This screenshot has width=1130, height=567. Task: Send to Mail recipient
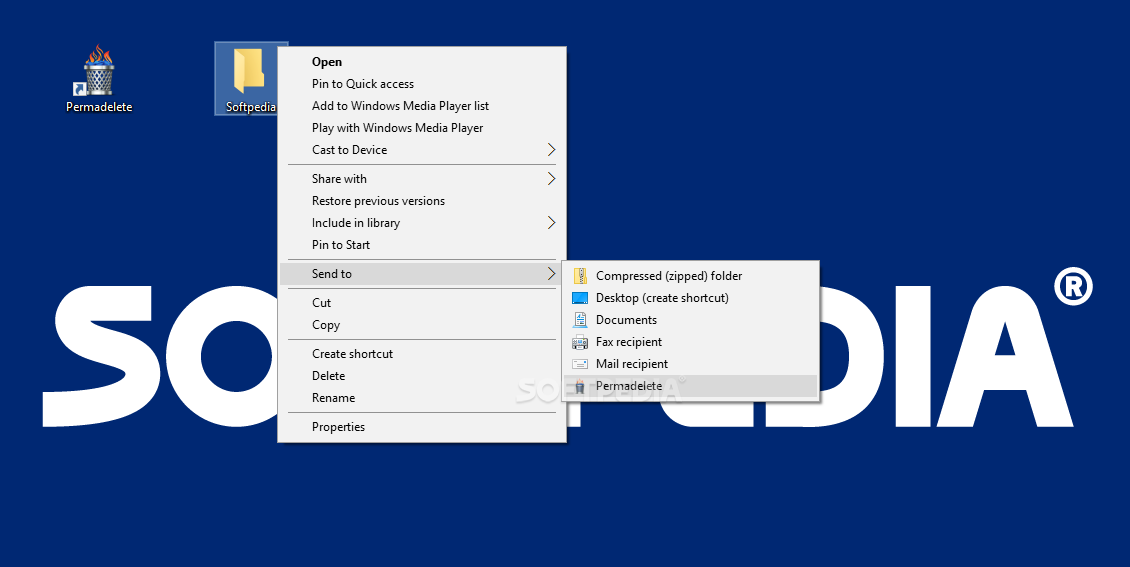click(x=690, y=364)
